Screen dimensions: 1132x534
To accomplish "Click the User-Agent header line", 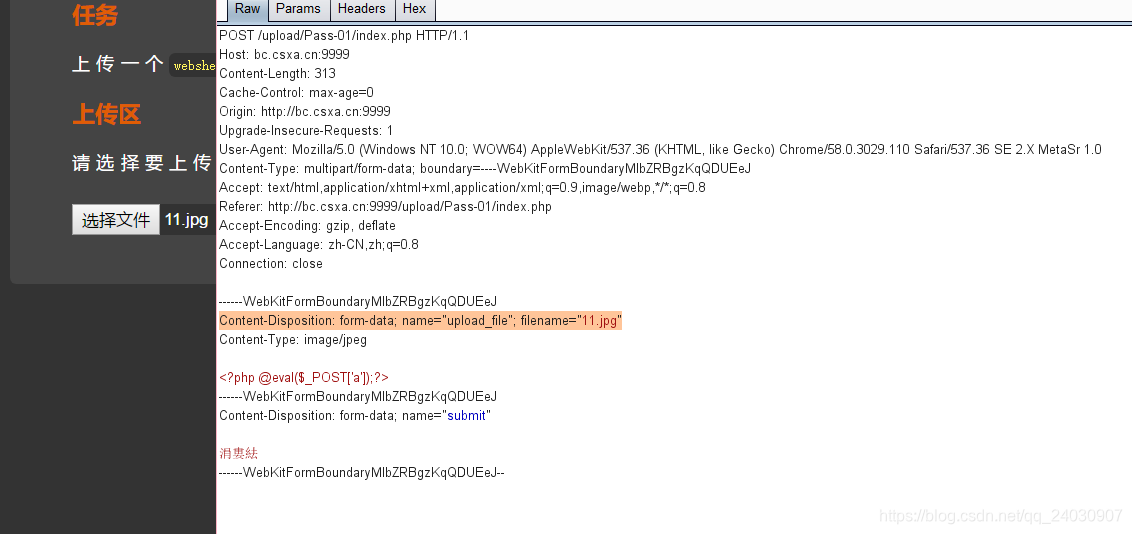I will (x=661, y=149).
